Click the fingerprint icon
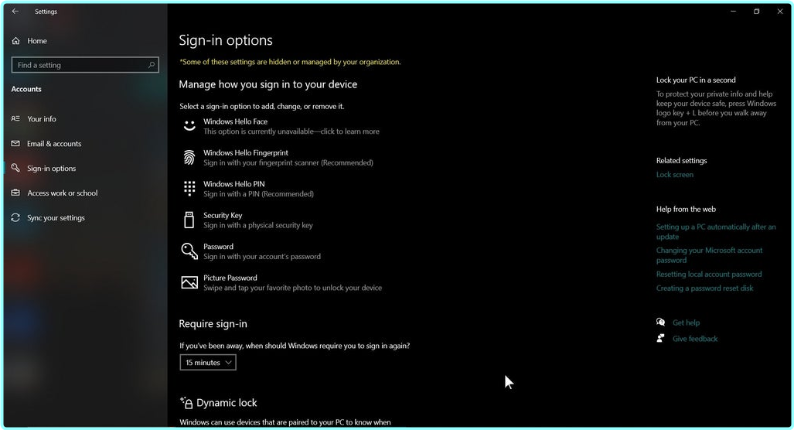 189,158
